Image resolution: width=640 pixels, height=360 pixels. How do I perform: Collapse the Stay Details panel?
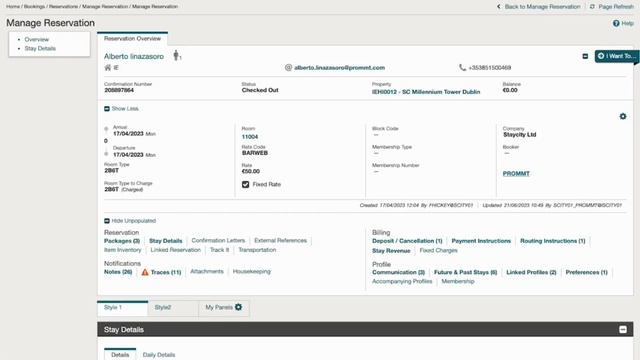point(623,329)
